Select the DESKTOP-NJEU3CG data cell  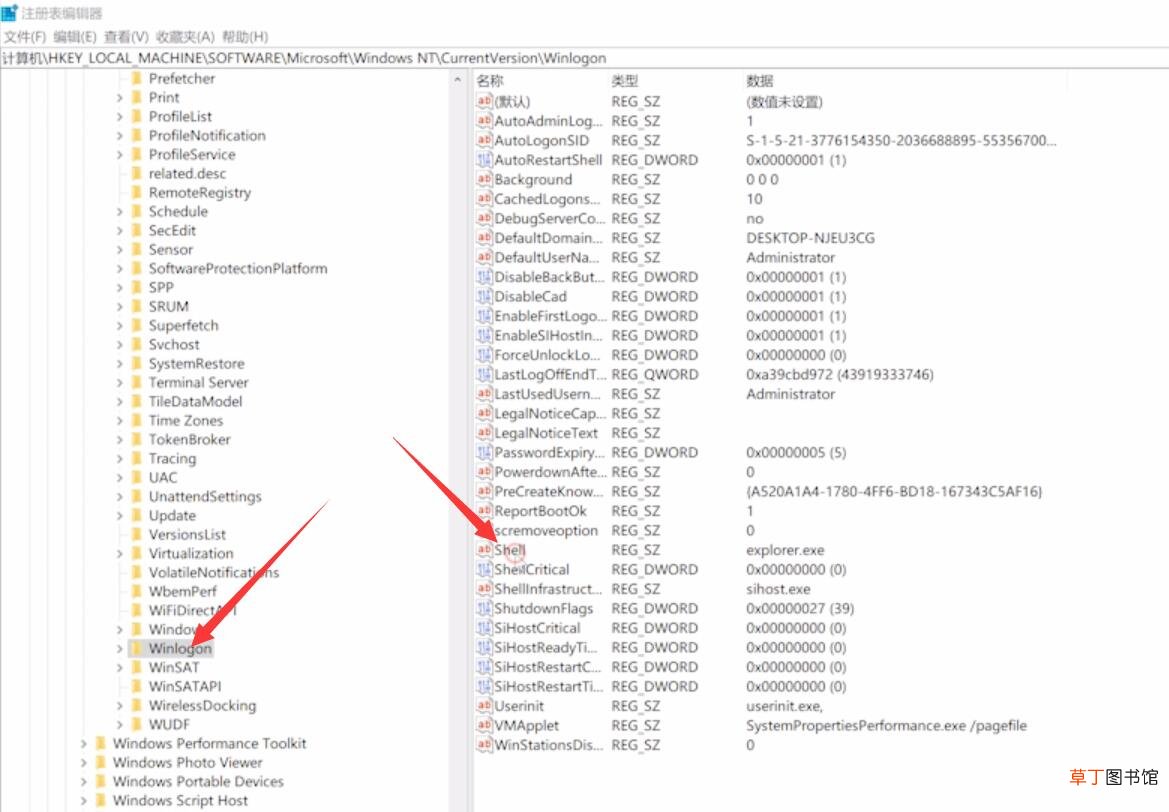click(810, 238)
